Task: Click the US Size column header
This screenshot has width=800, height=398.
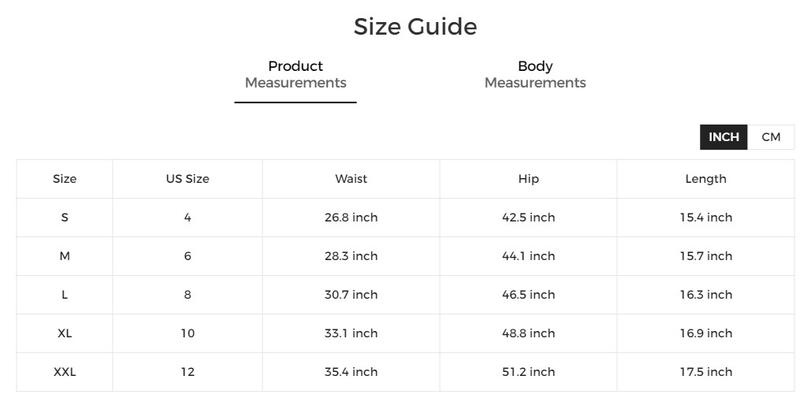Action: pos(188,179)
